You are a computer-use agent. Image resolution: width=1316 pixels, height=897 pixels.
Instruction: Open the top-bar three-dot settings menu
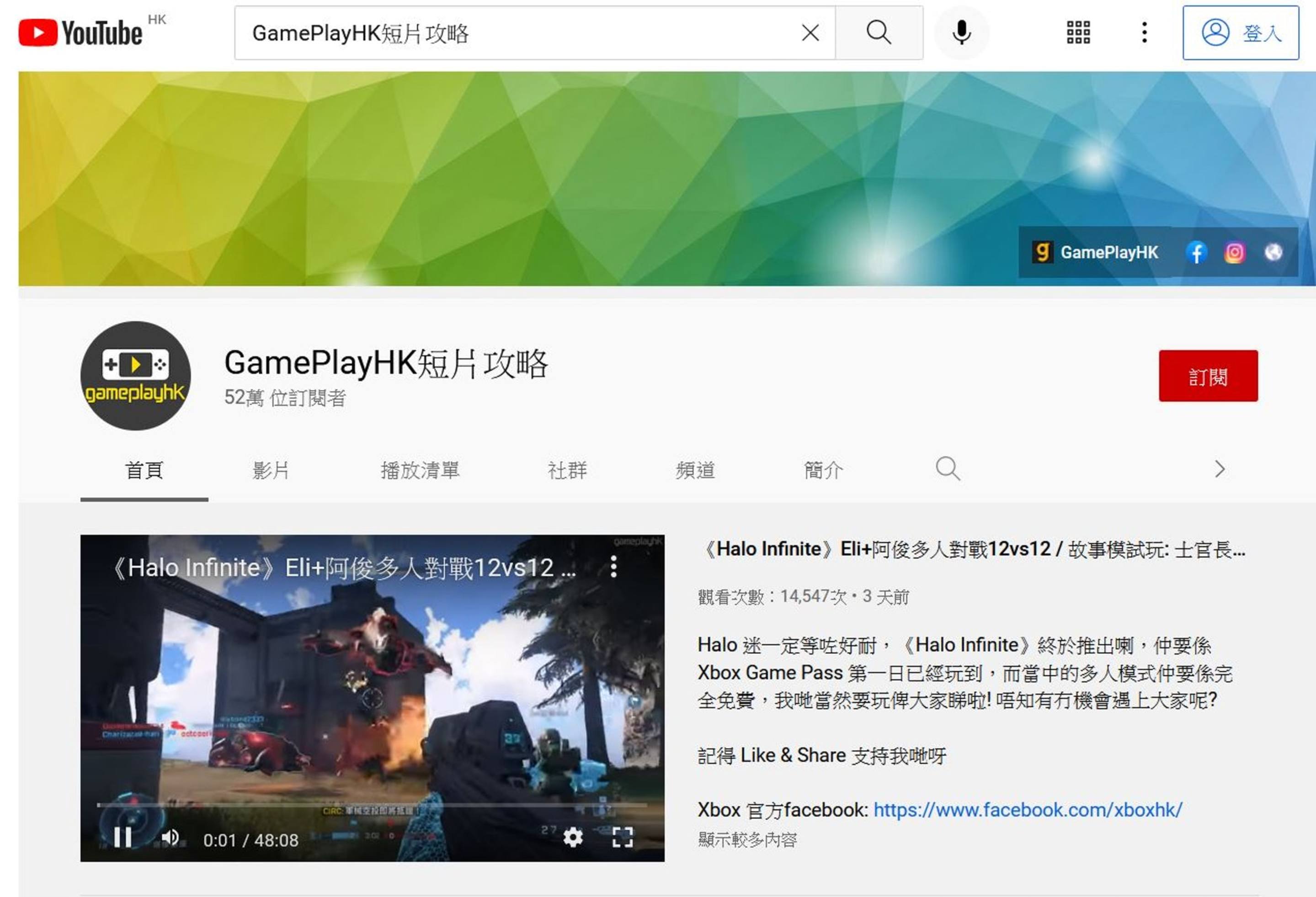tap(1145, 32)
